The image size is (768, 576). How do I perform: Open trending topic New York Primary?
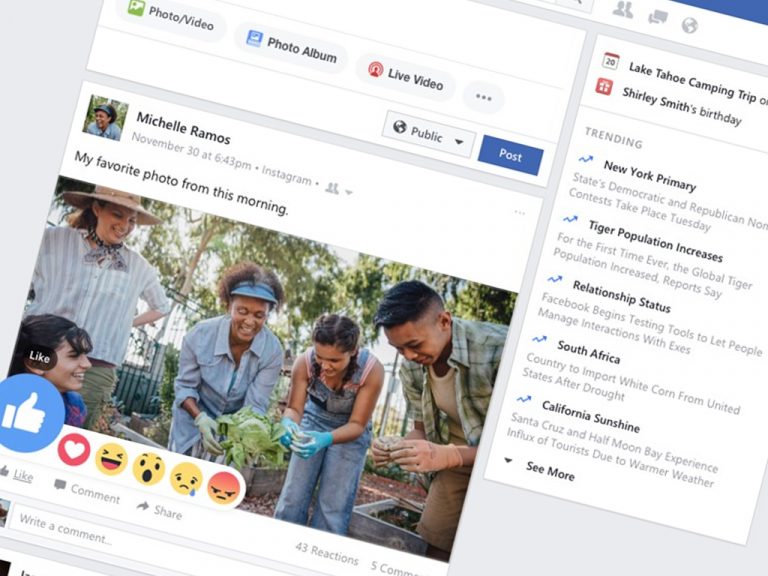pos(649,175)
